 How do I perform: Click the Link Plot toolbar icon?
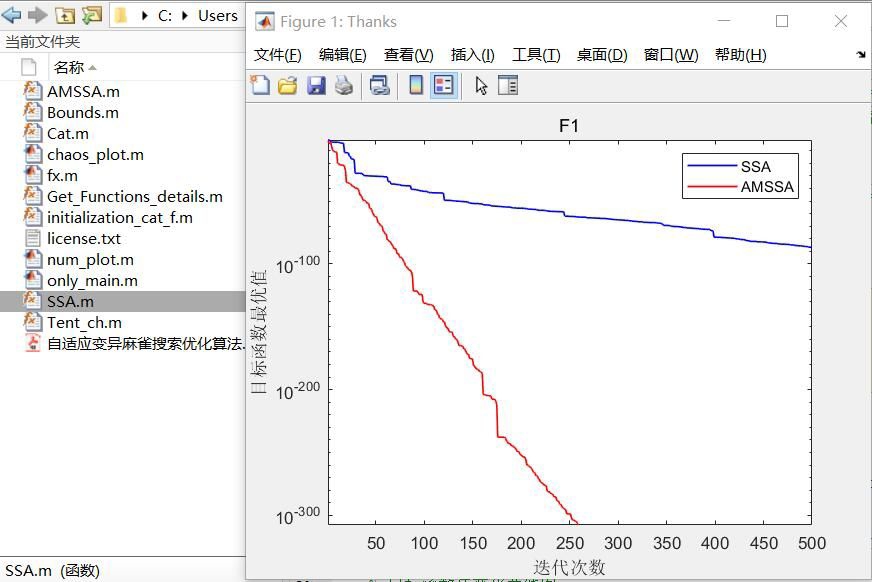[379, 85]
